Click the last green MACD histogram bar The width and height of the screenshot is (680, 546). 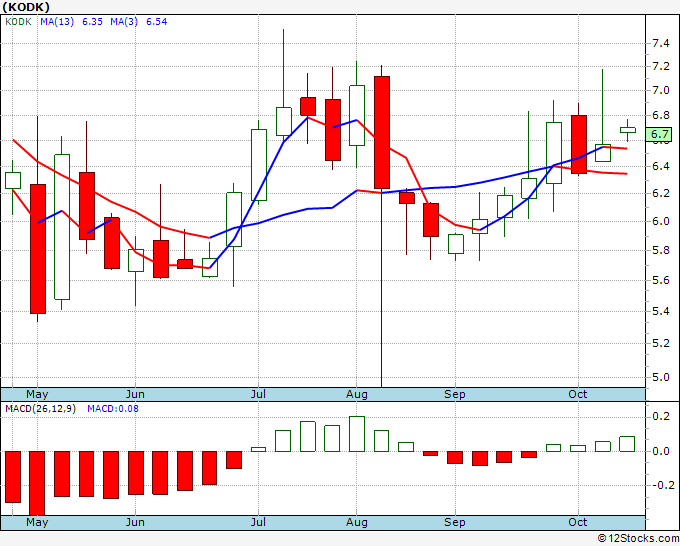[627, 444]
